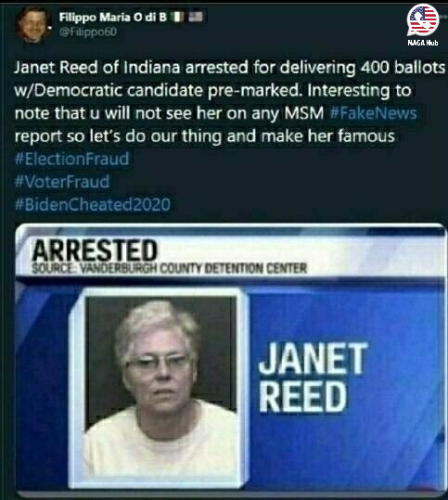This screenshot has width=448, height=500.
Task: Click the Vanderburgh County Detention Center source line
Action: (x=169, y=268)
